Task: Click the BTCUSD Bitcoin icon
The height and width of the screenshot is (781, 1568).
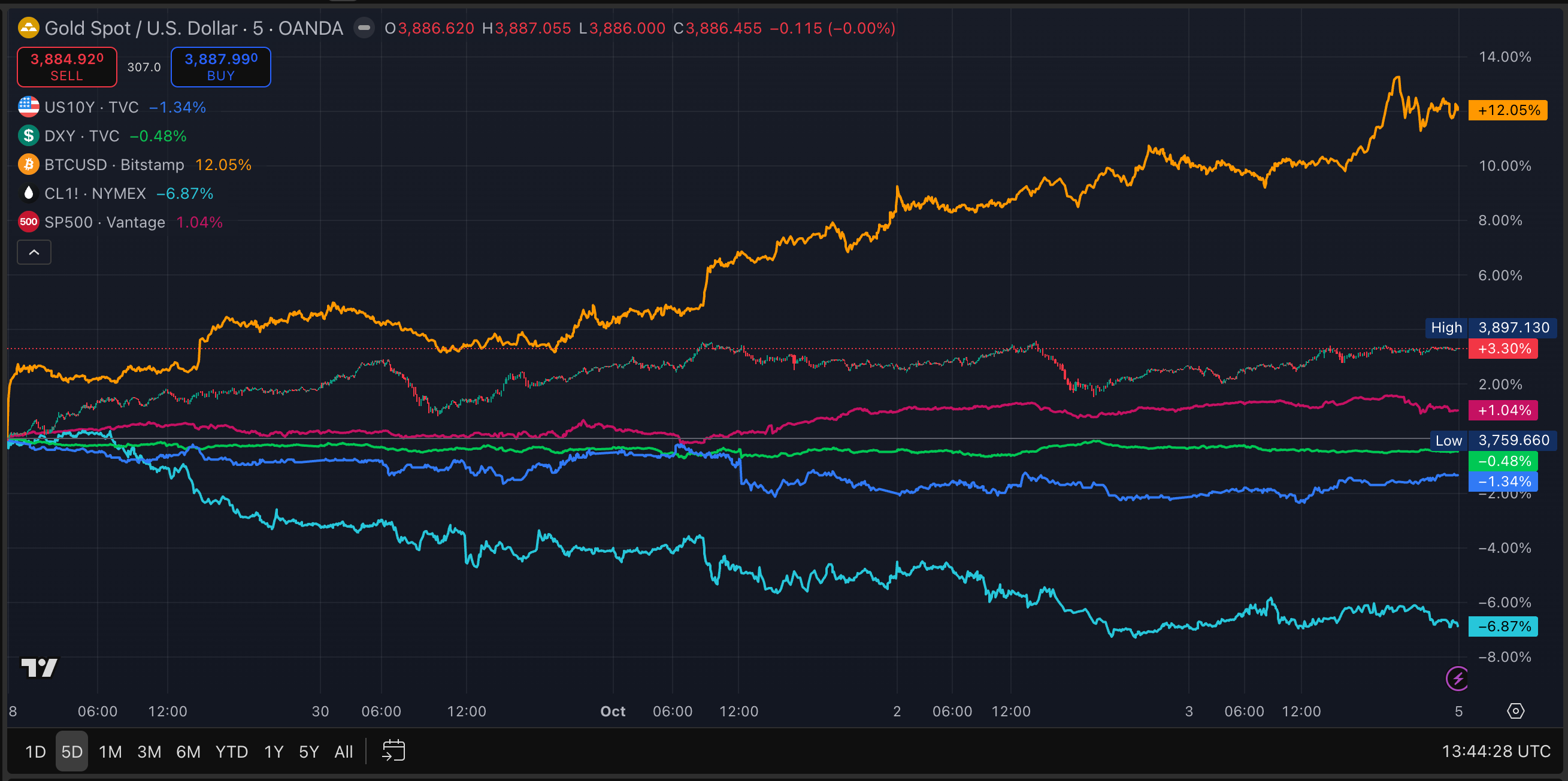Action: [x=28, y=164]
